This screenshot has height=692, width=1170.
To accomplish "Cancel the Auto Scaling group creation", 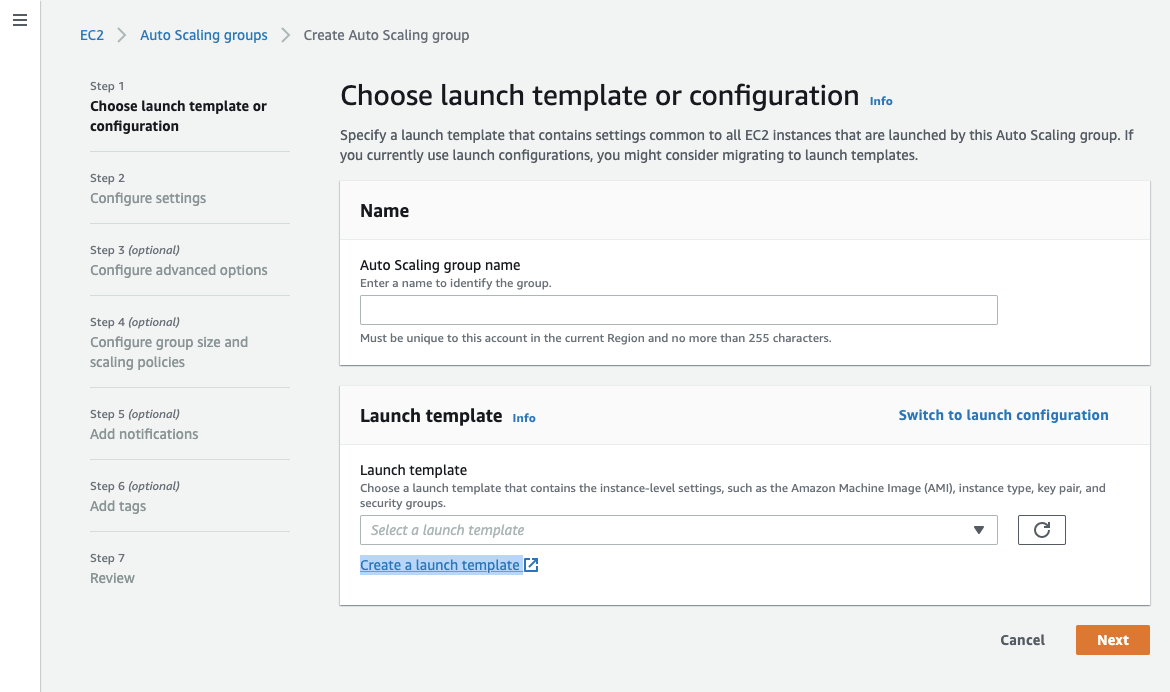I will click(x=1022, y=640).
